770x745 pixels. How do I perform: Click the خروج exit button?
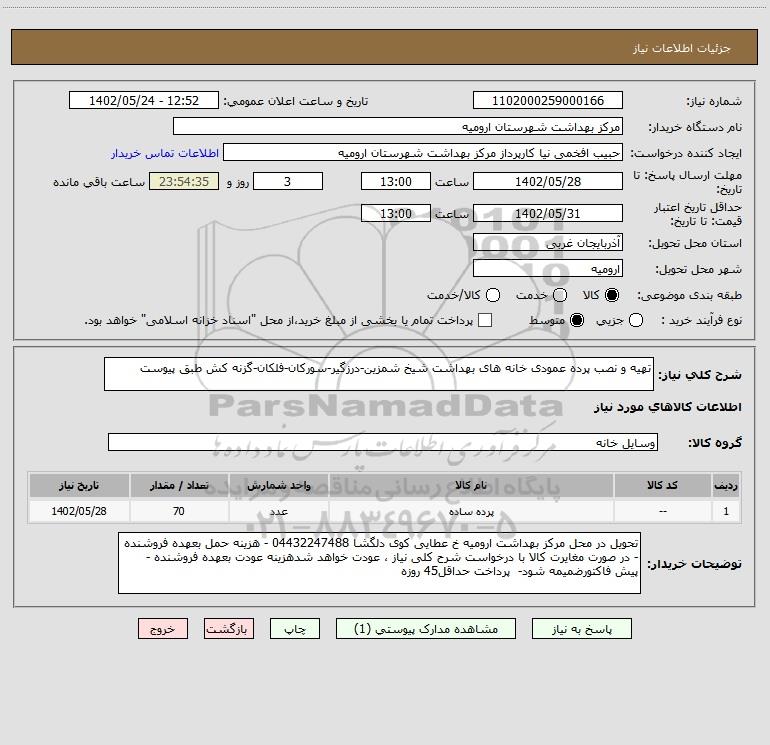point(163,629)
